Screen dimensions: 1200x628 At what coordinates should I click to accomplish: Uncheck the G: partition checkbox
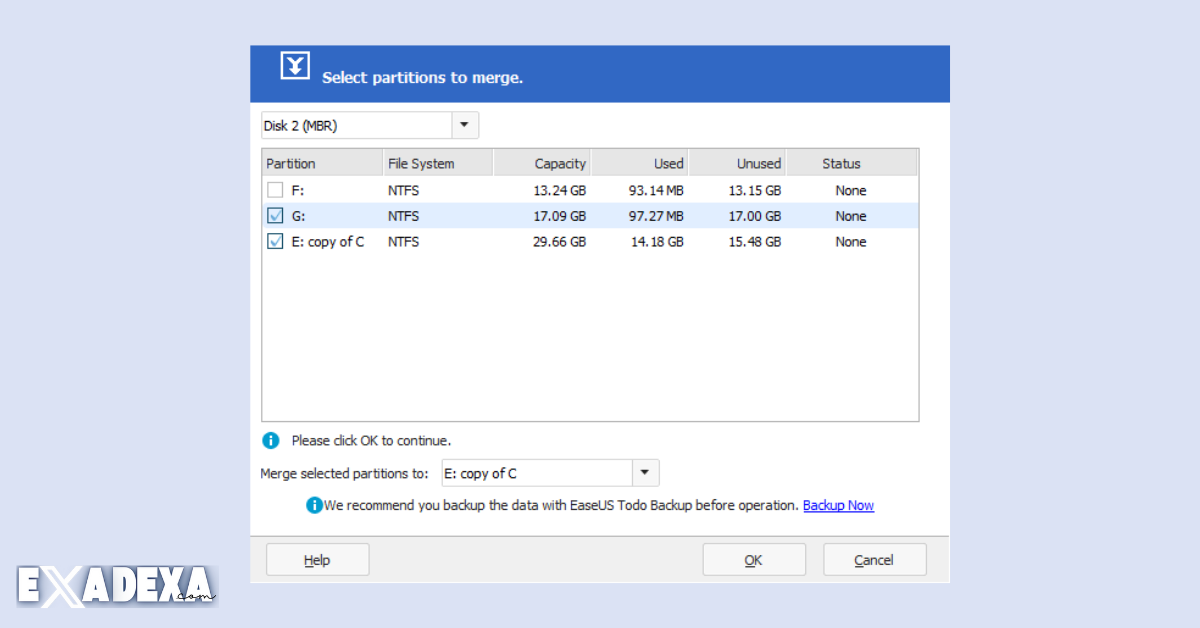[274, 215]
